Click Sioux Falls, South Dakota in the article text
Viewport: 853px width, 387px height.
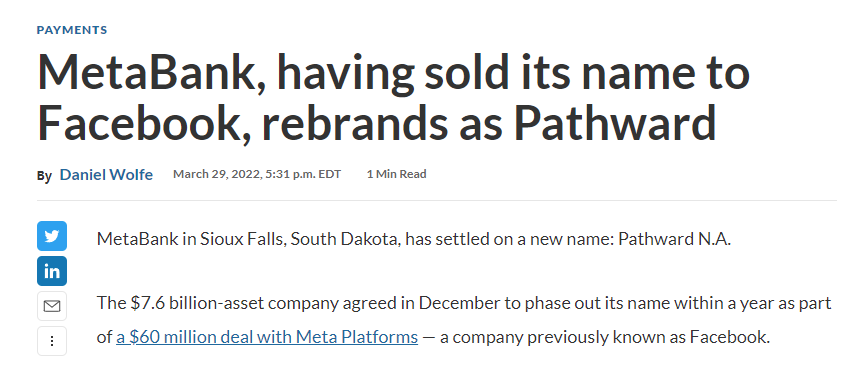coord(299,239)
